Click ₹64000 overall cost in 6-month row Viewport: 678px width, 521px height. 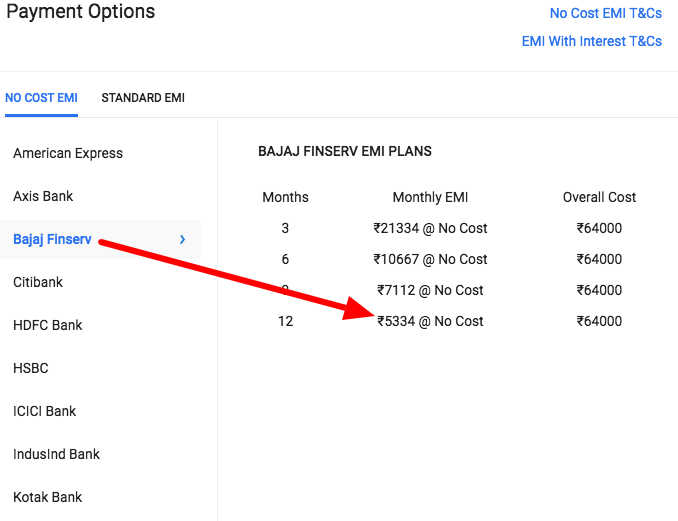tap(599, 259)
